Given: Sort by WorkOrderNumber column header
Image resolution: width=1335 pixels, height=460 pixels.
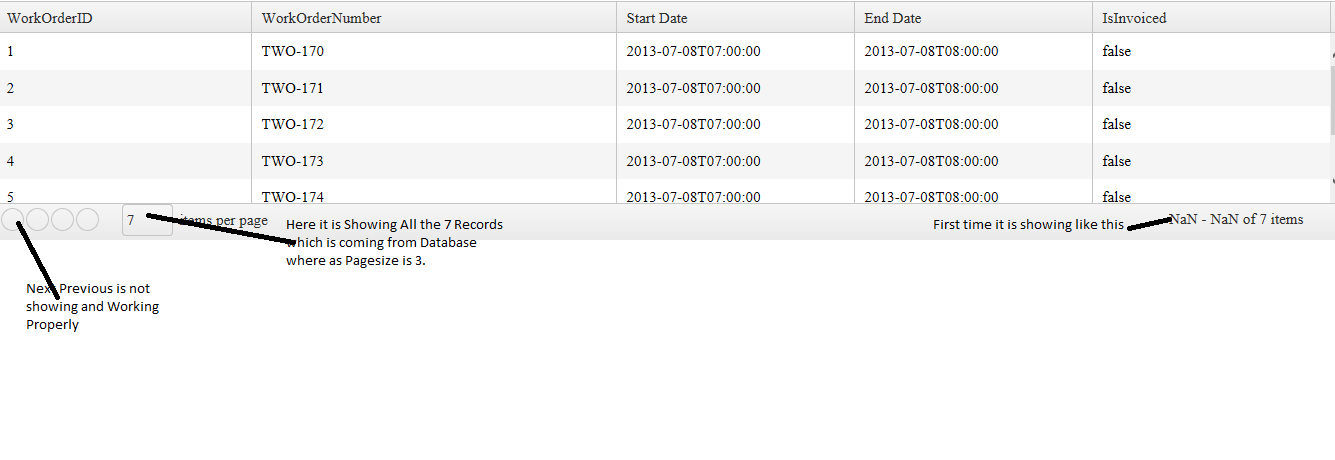Looking at the screenshot, I should pos(321,18).
